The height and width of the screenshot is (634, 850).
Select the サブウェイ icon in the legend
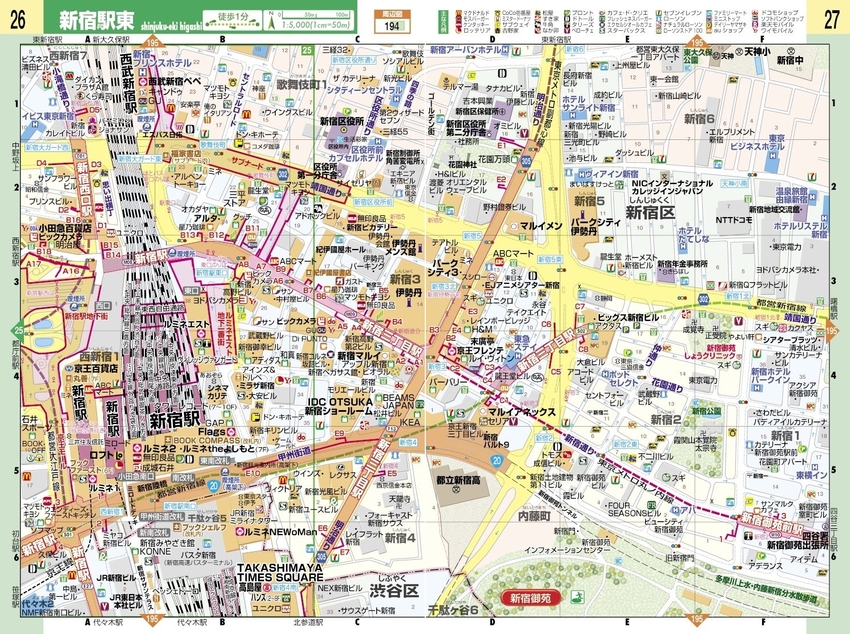coord(498,24)
